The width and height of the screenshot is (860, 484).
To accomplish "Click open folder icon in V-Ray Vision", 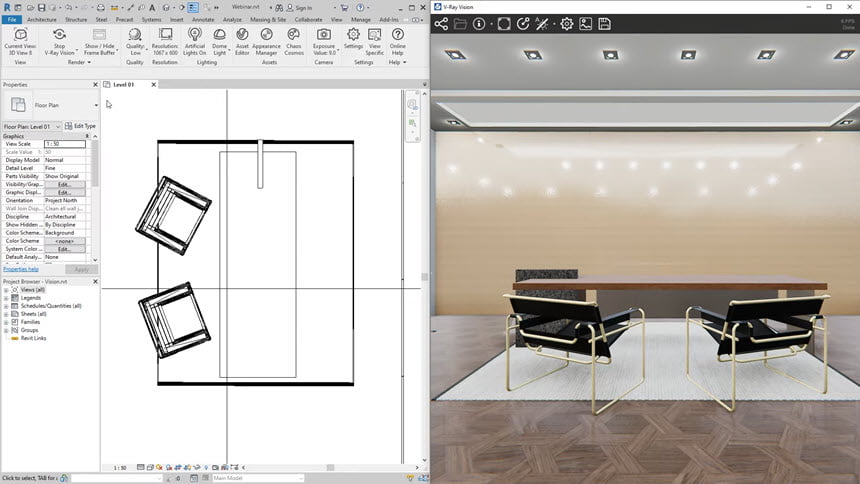I will pyautogui.click(x=460, y=24).
